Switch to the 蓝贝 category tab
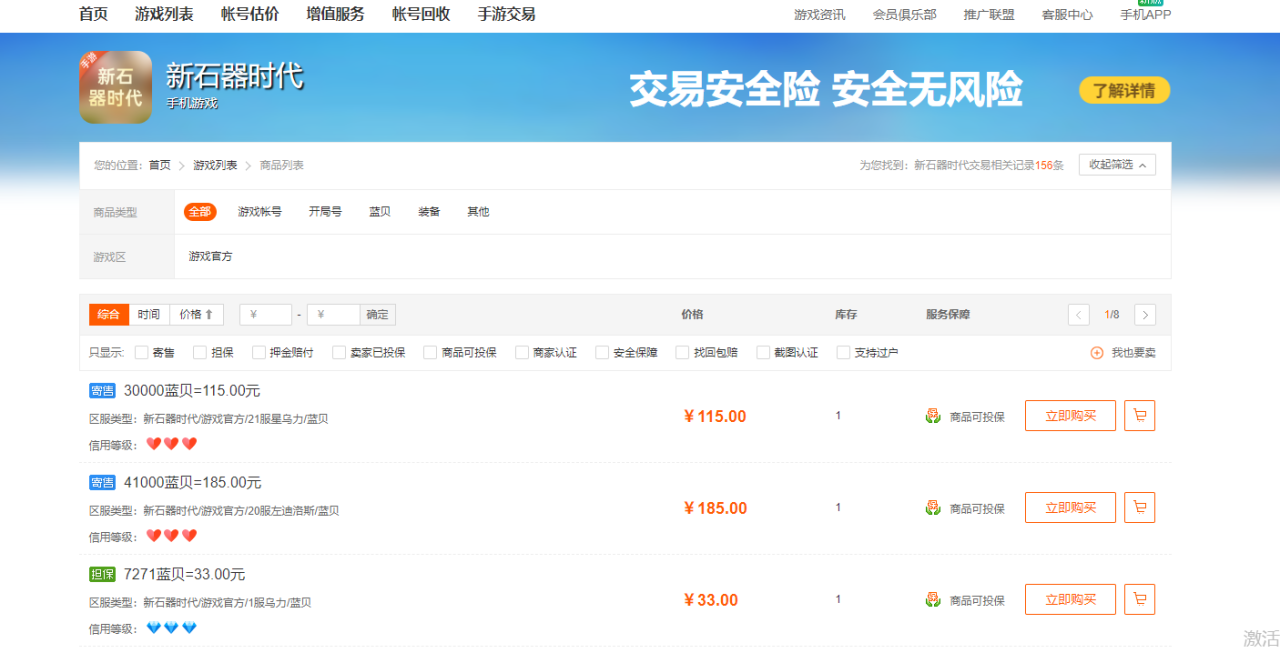The image size is (1280, 653). tap(379, 211)
